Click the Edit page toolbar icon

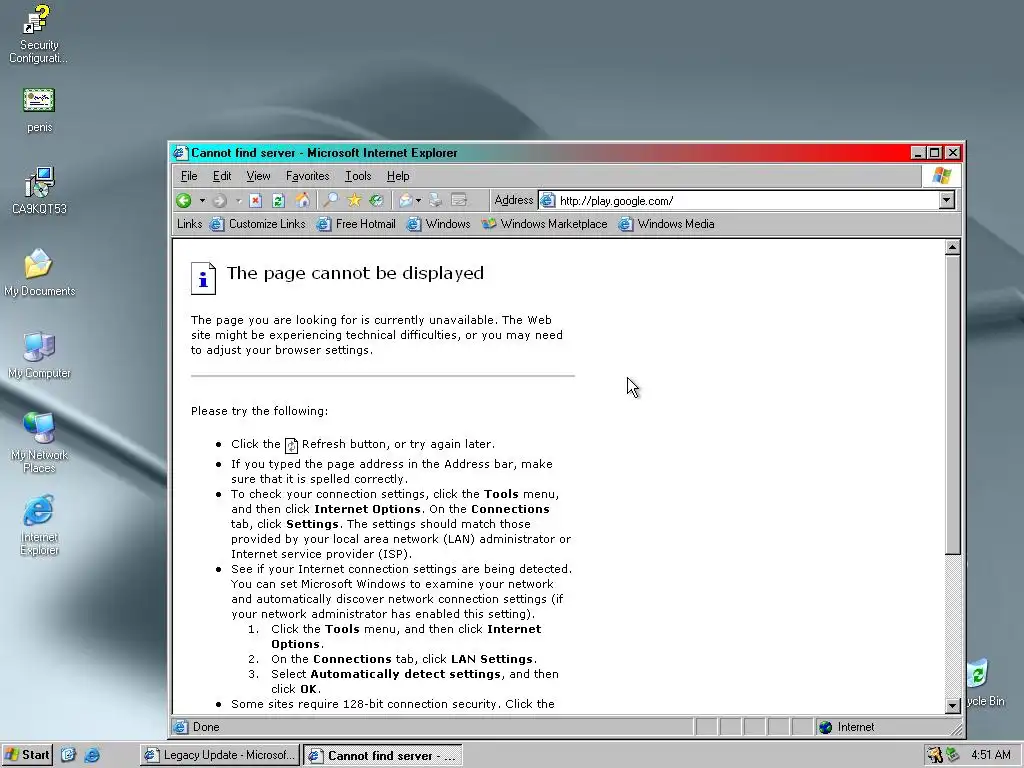pyautogui.click(x=459, y=200)
